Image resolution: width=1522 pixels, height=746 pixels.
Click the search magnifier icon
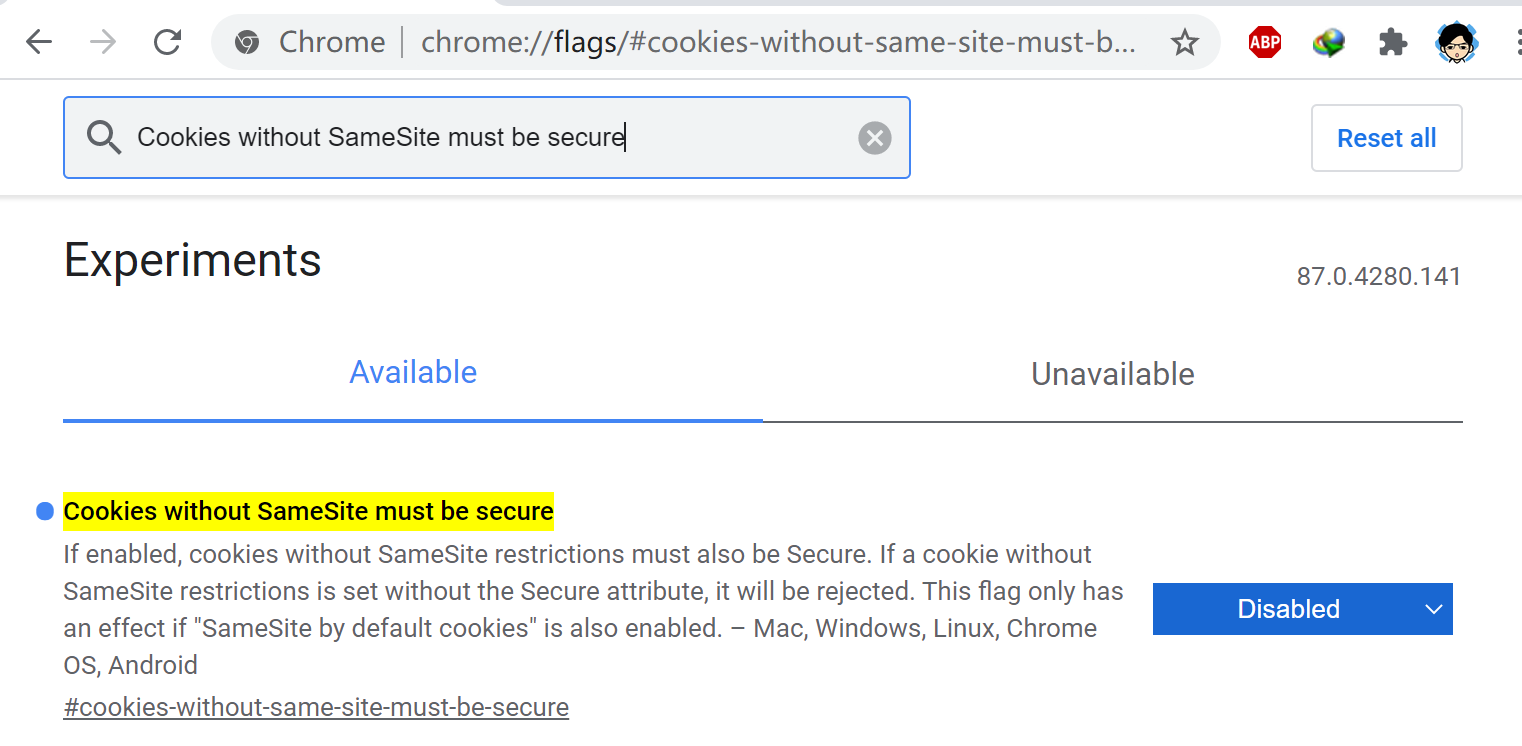[x=104, y=138]
